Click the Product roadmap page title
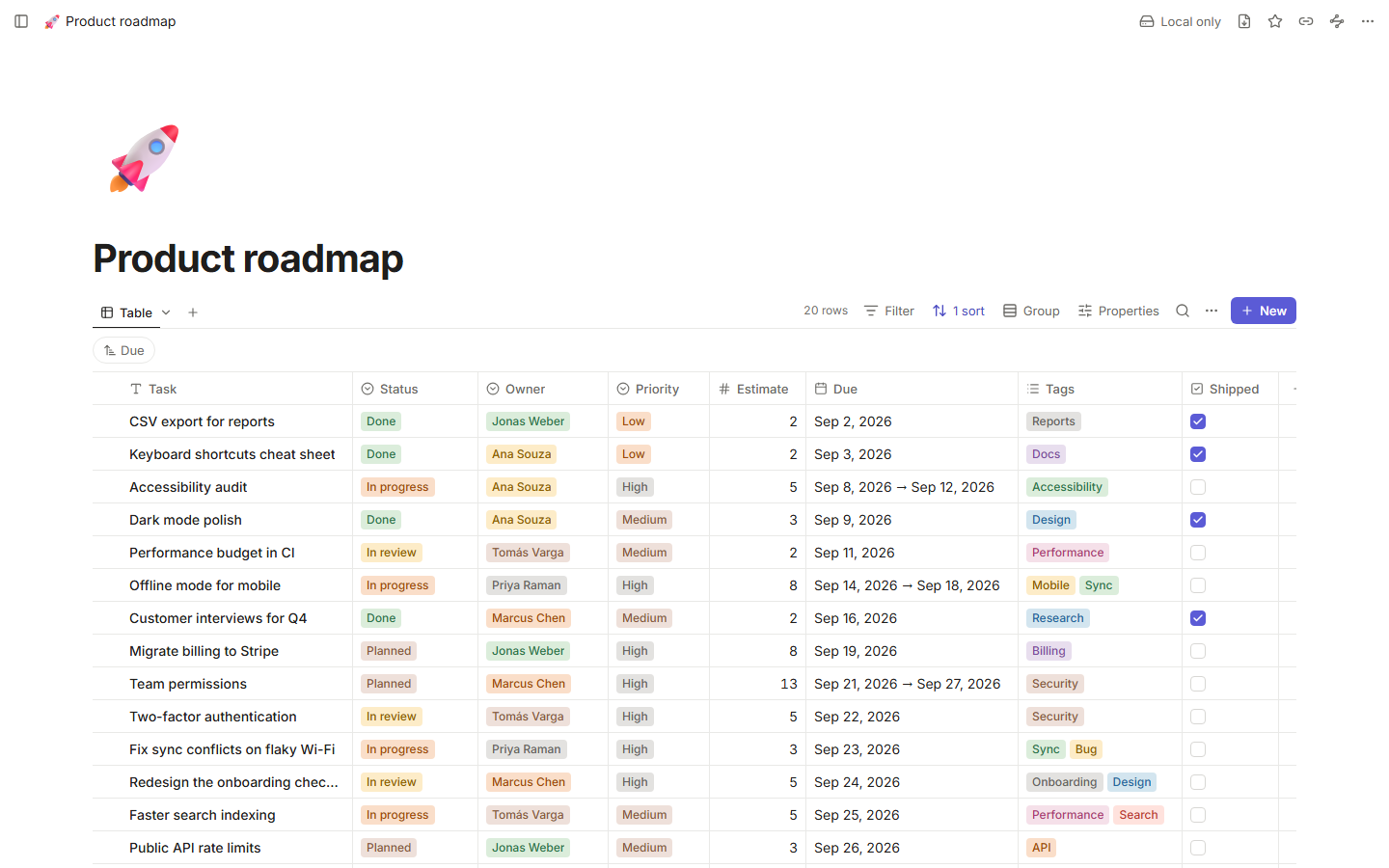 [x=248, y=258]
